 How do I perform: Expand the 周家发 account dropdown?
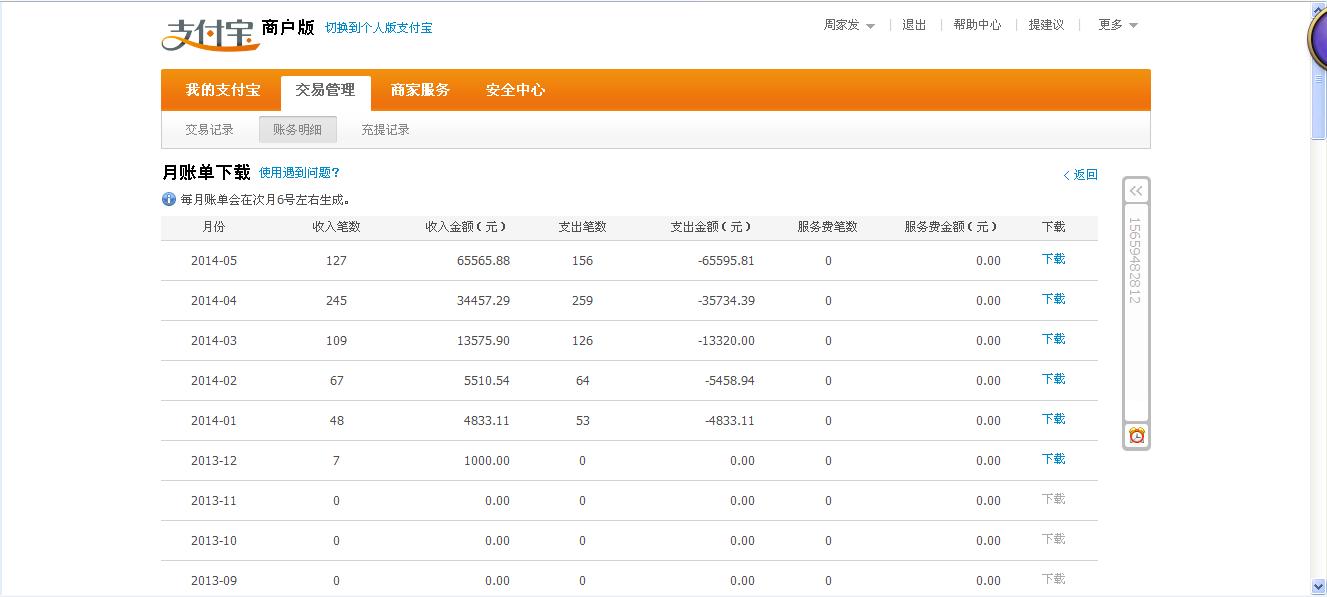click(x=849, y=25)
